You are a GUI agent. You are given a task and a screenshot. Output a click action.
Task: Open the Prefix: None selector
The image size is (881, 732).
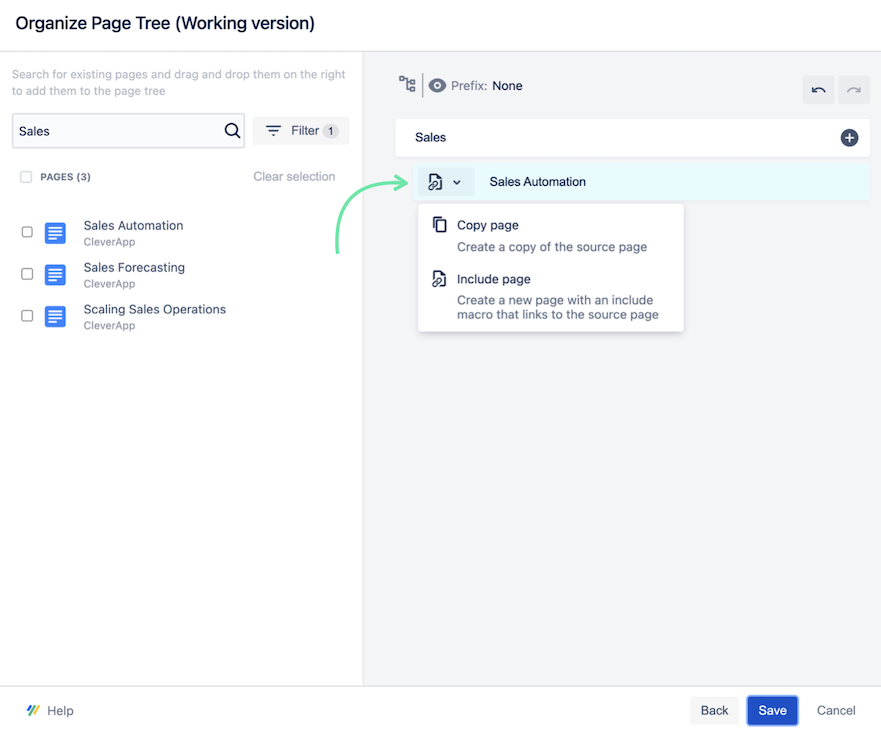(485, 85)
